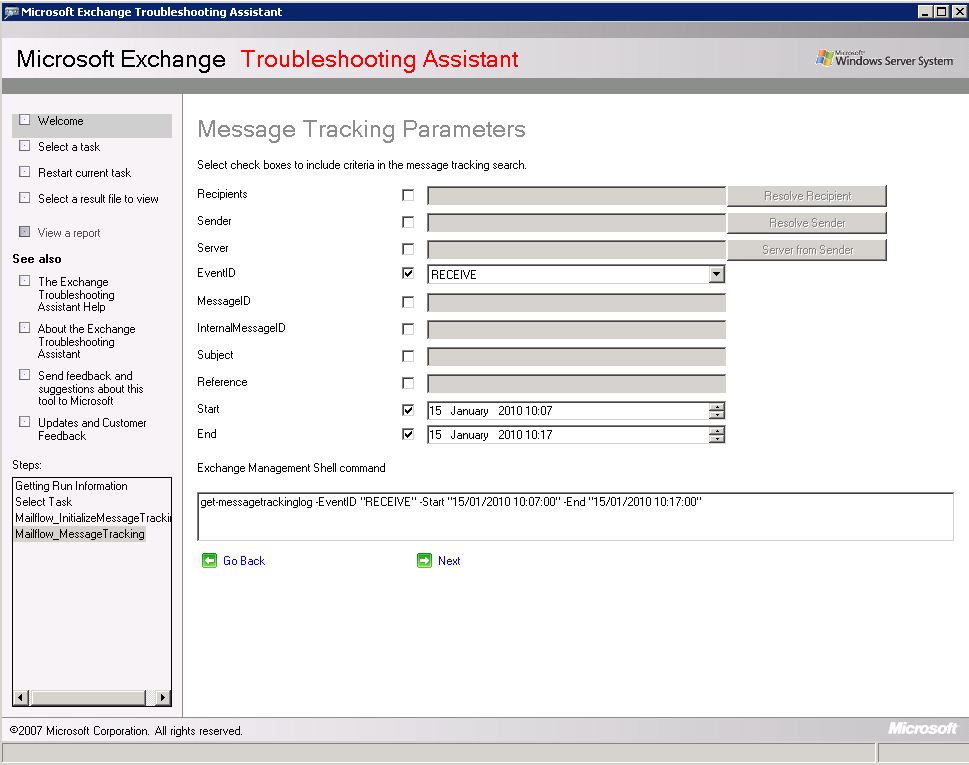969x765 pixels.
Task: Decrease the Start time with down spinner
Action: pos(717,415)
